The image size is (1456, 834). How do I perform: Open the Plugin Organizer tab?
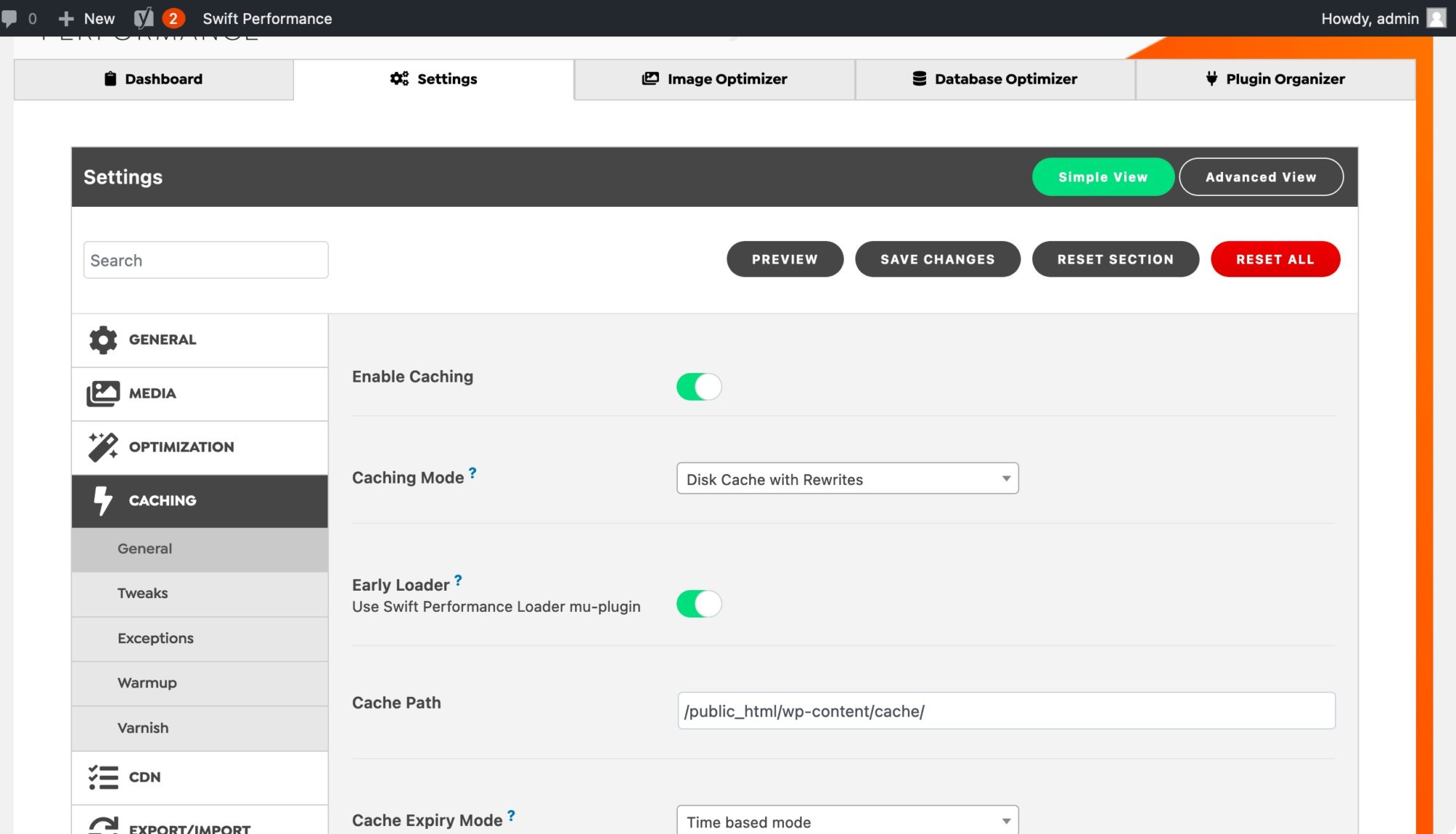[x=1275, y=79]
